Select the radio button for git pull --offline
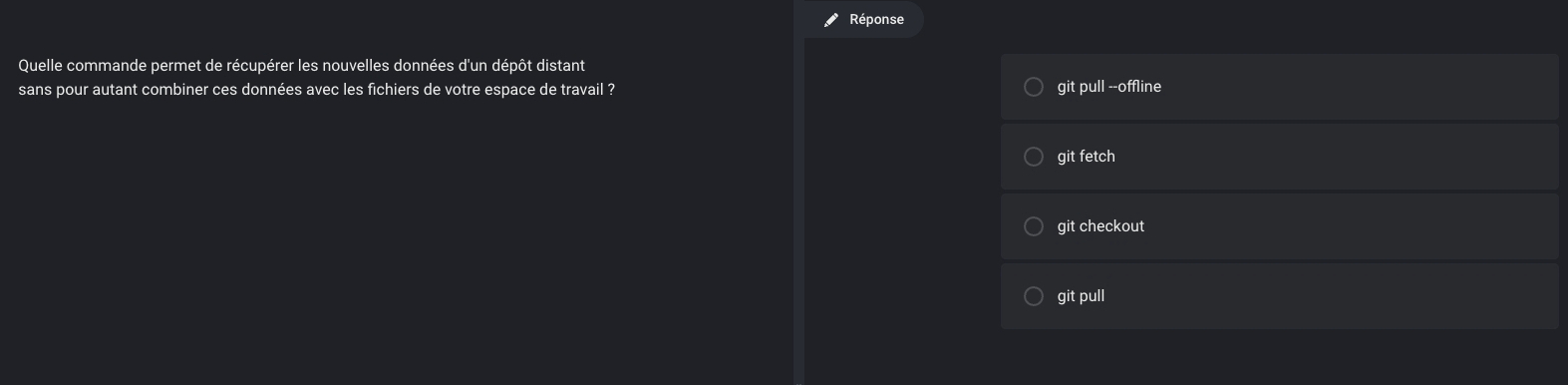Screen dimensions: 1568x385 point(1034,87)
